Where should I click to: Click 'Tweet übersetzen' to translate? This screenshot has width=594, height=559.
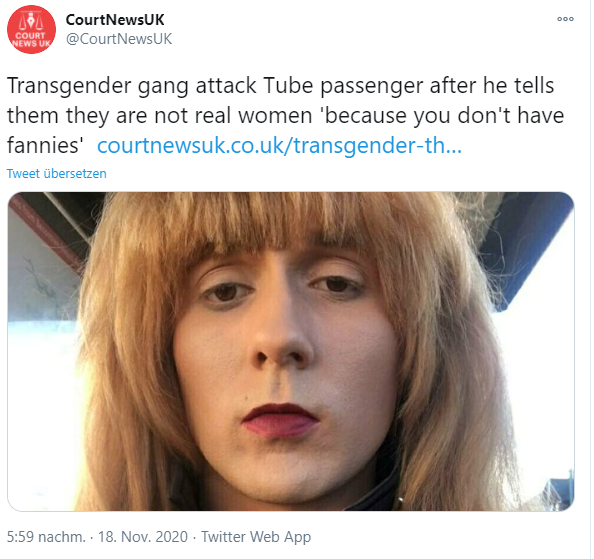(x=56, y=173)
